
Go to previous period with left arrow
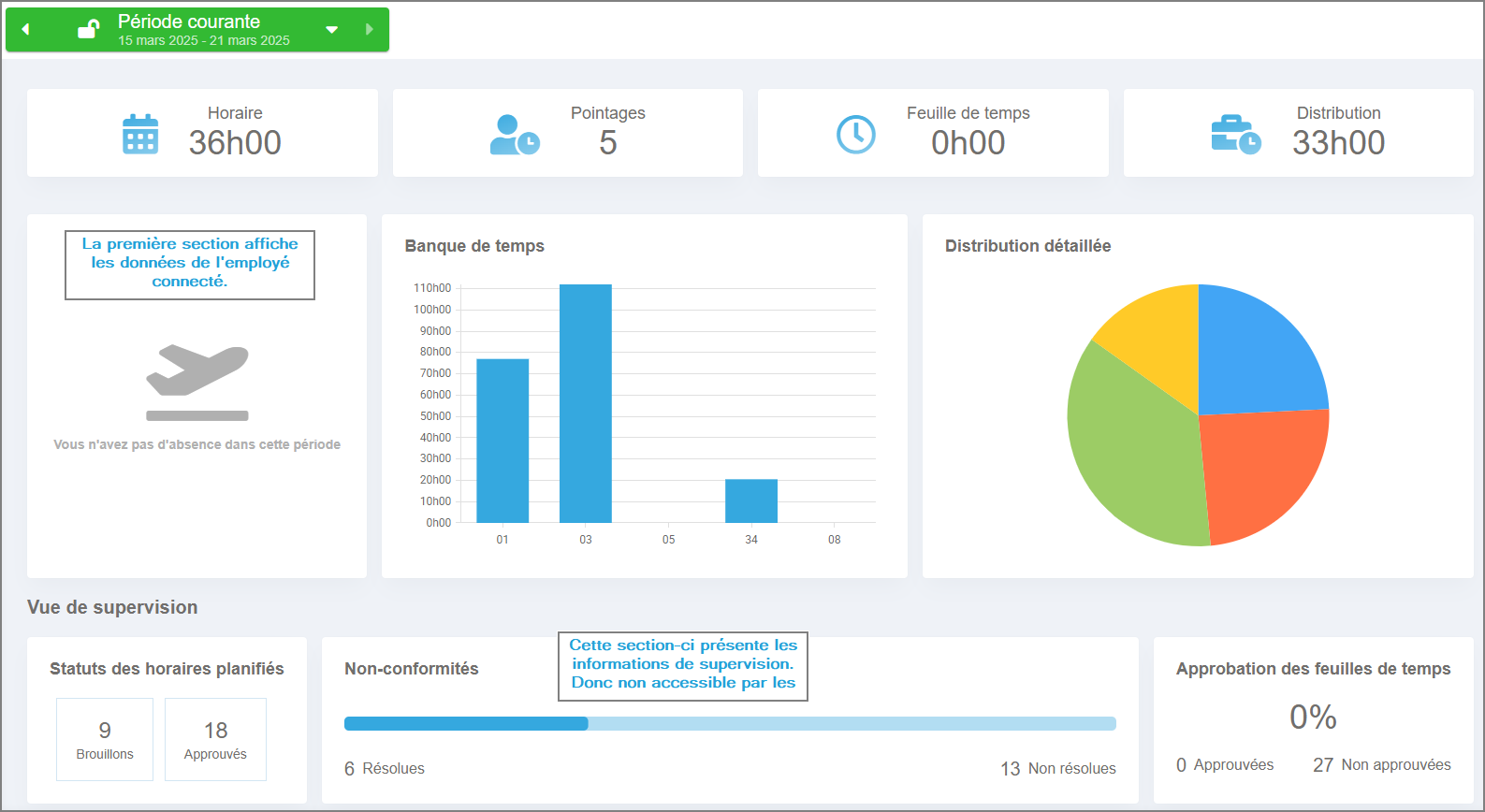pyautogui.click(x=26, y=30)
